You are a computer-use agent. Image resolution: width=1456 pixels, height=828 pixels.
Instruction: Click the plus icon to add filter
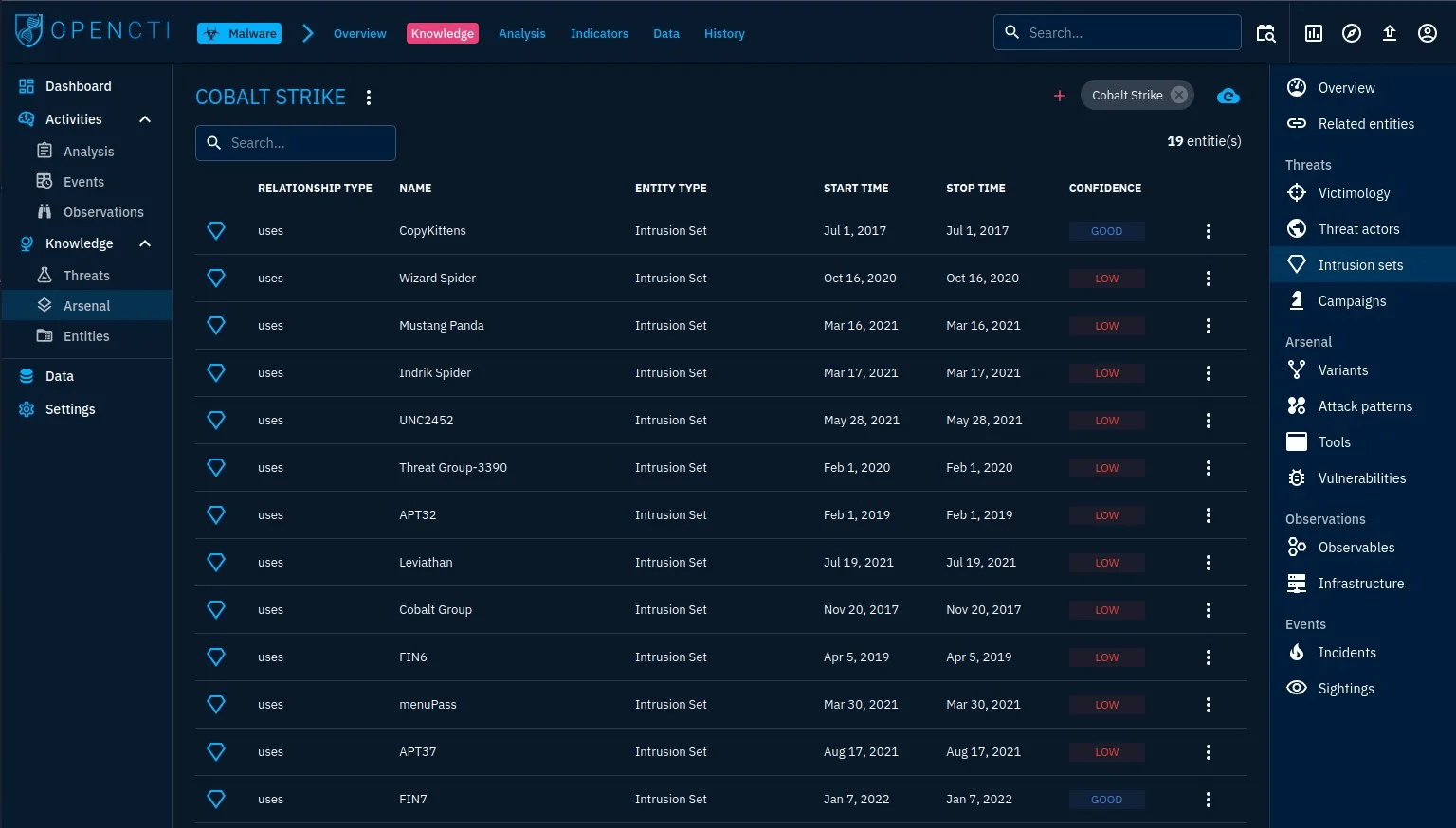[x=1060, y=96]
